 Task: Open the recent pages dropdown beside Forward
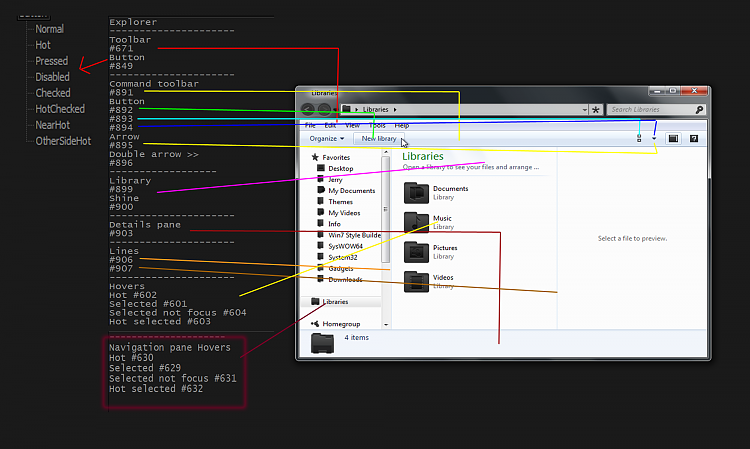(x=335, y=110)
